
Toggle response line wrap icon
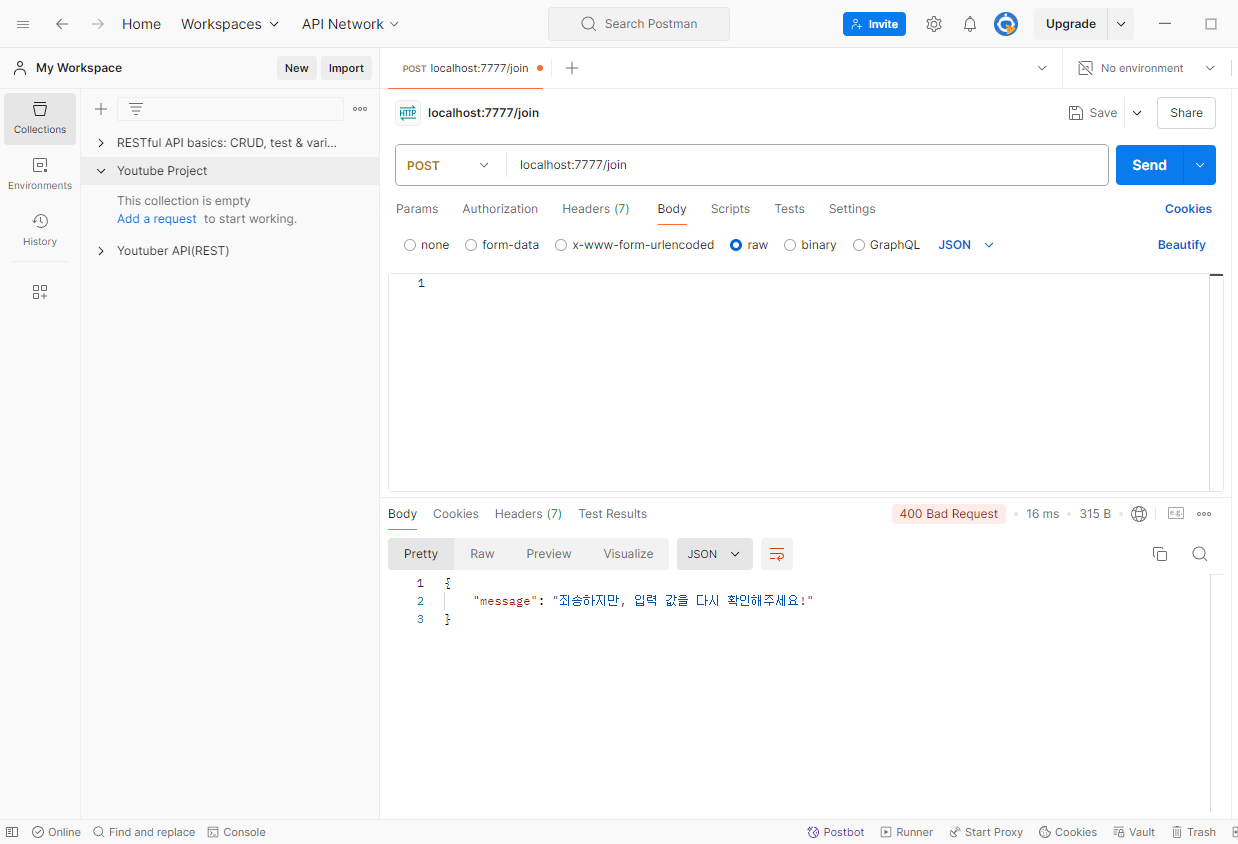777,554
